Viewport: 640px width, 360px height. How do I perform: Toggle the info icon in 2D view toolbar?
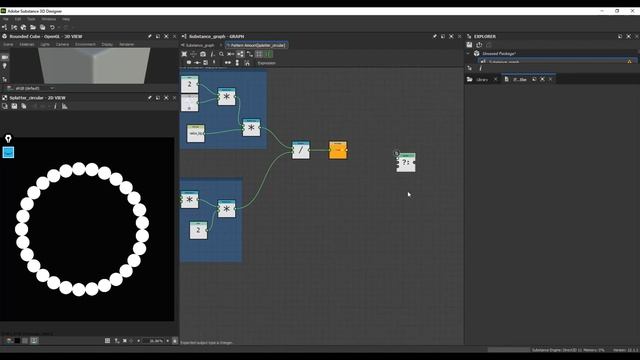click(55, 106)
